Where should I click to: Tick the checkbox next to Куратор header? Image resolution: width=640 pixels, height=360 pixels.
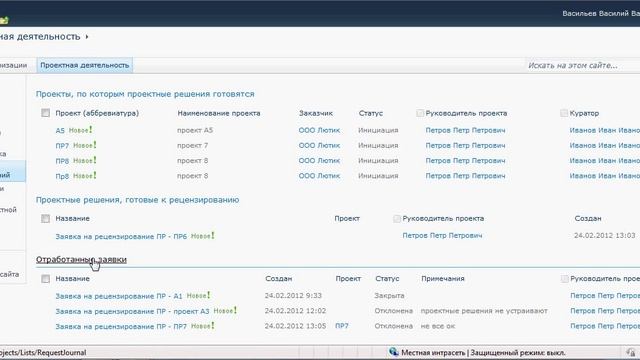564,113
